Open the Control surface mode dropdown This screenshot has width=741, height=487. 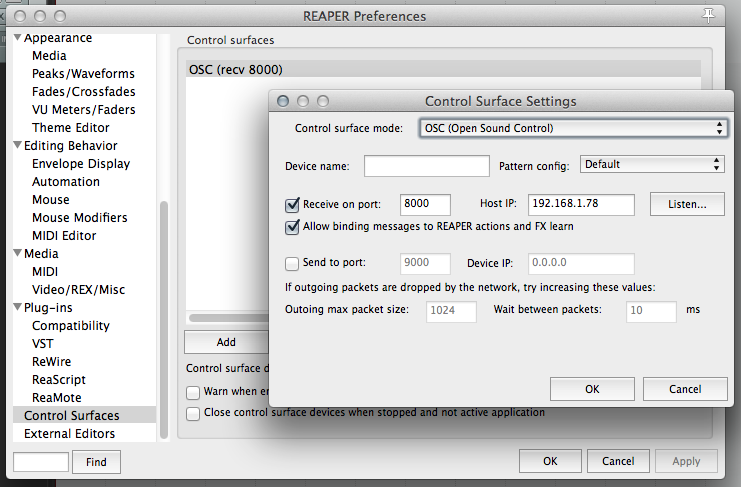point(572,128)
